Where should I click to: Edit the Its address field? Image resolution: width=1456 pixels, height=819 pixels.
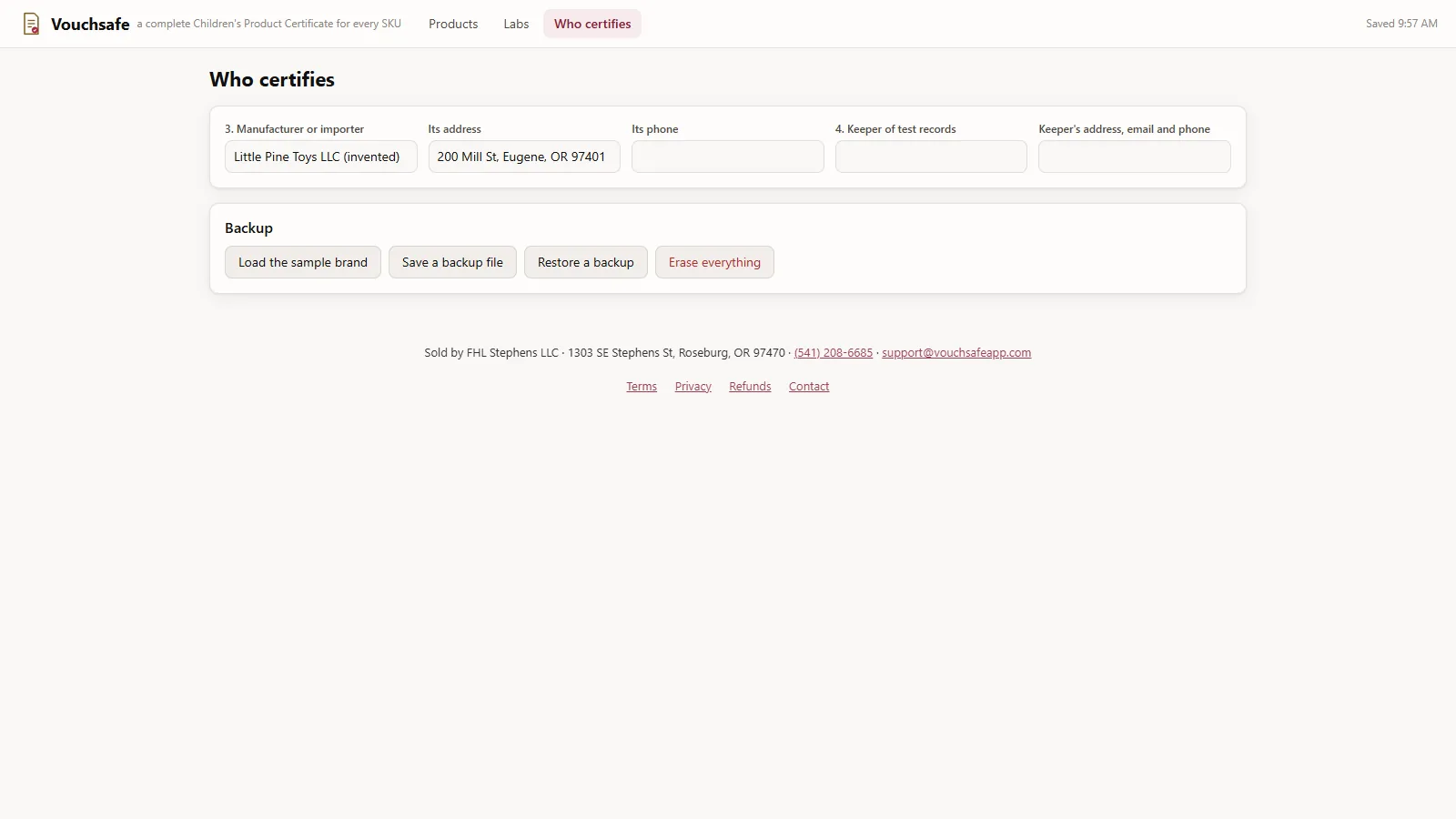coord(524,157)
